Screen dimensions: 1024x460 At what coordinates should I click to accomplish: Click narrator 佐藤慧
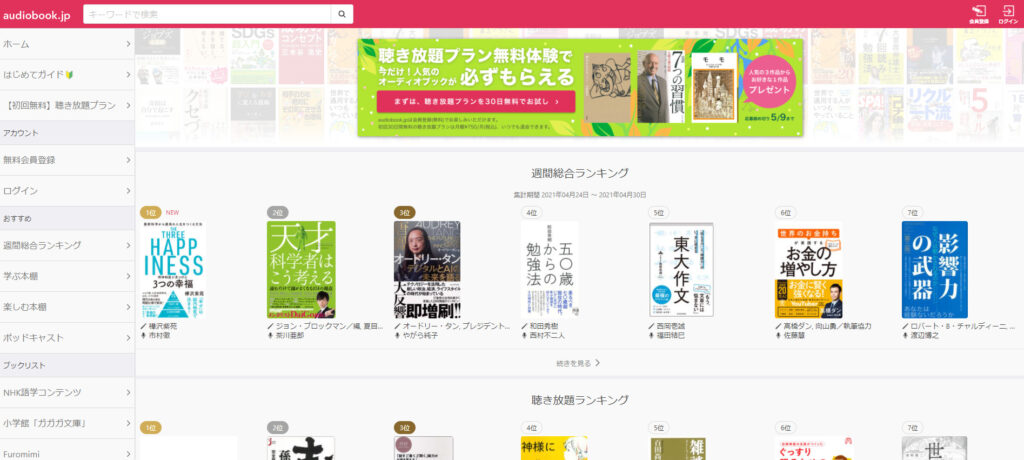794,336
